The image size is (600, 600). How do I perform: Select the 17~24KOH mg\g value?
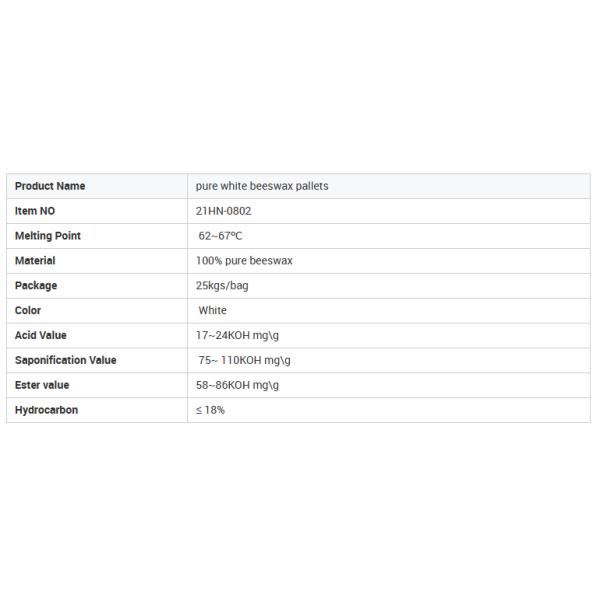coord(237,336)
